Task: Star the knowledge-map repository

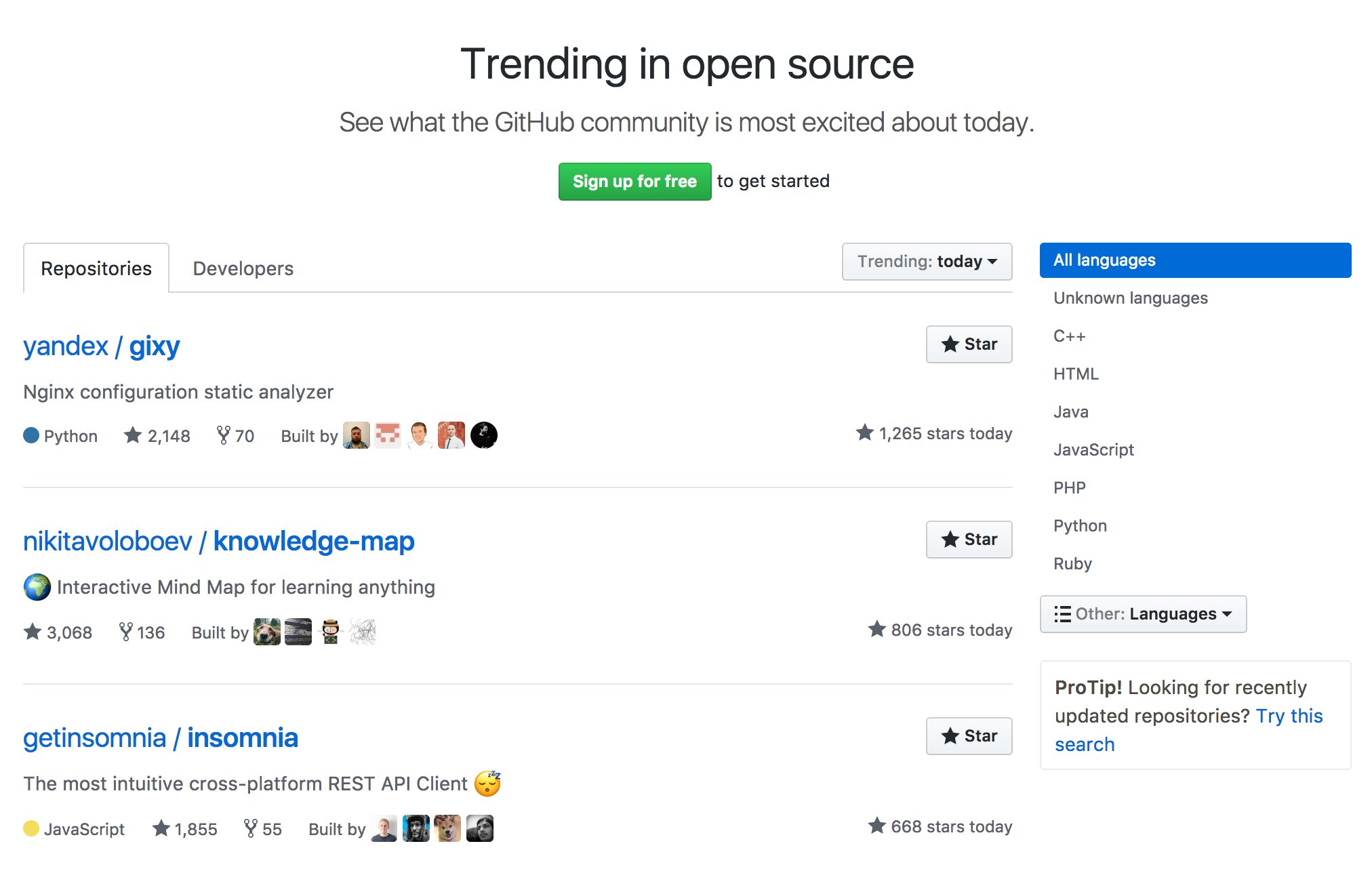Action: point(969,540)
